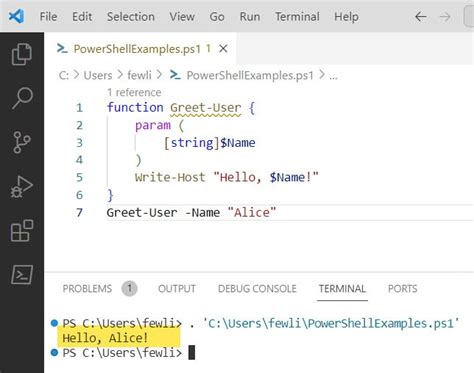Screen dimensions: 474x373
Task: Open the Help menu
Action: click(x=346, y=16)
